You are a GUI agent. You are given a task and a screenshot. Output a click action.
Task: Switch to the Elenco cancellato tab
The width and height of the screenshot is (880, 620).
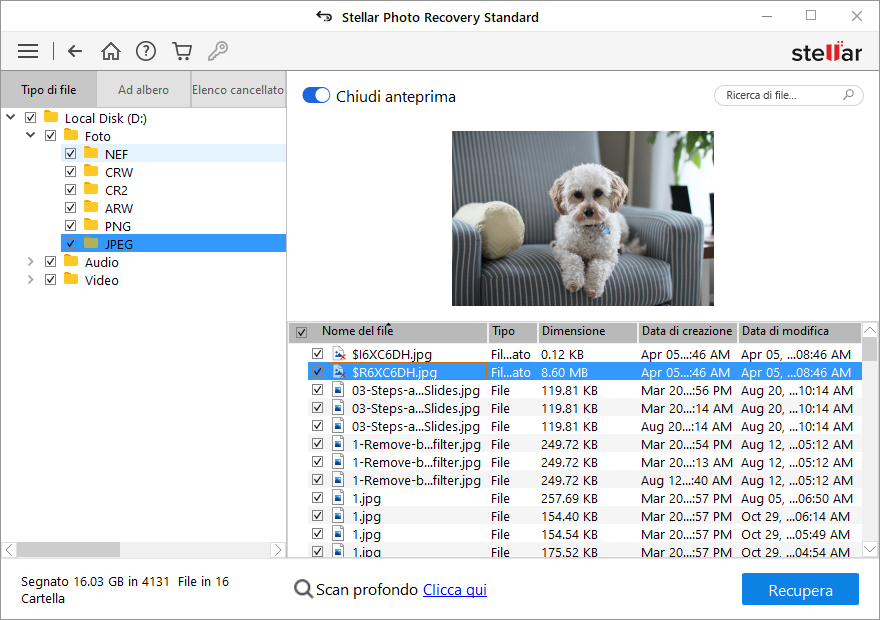(238, 89)
